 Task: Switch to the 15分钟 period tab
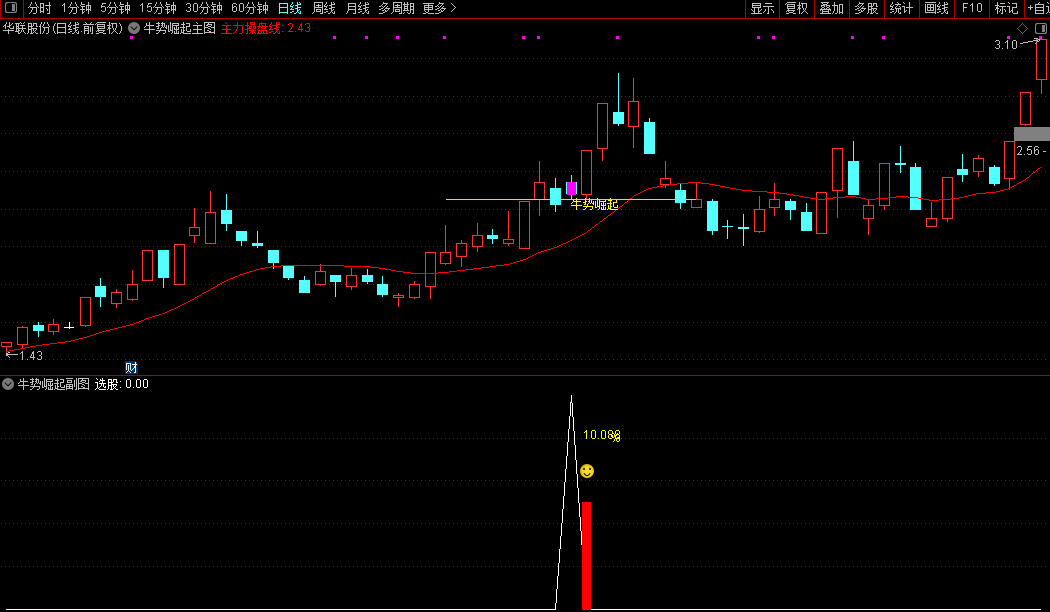(x=157, y=8)
